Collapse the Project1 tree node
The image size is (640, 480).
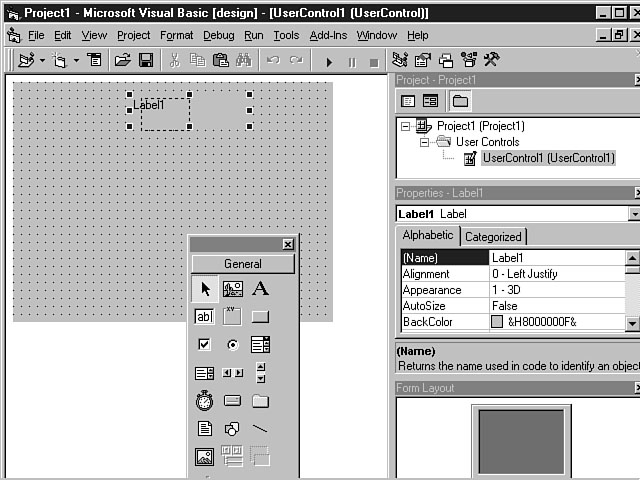[x=405, y=126]
